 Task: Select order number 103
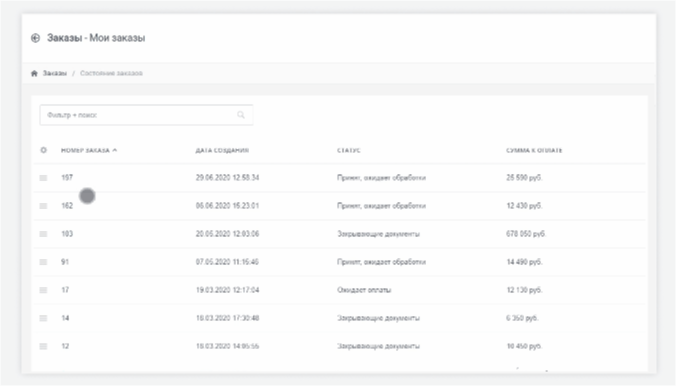tap(67, 234)
